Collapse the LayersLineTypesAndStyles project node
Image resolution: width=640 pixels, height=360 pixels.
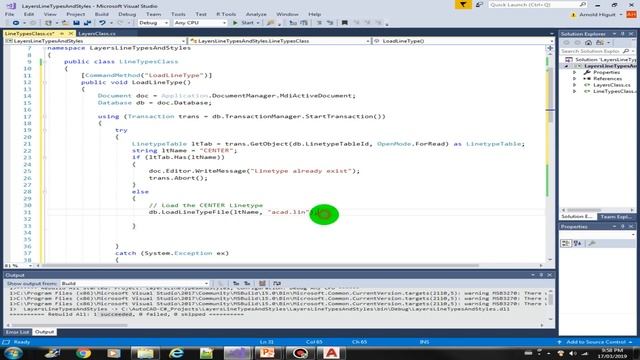click(567, 66)
